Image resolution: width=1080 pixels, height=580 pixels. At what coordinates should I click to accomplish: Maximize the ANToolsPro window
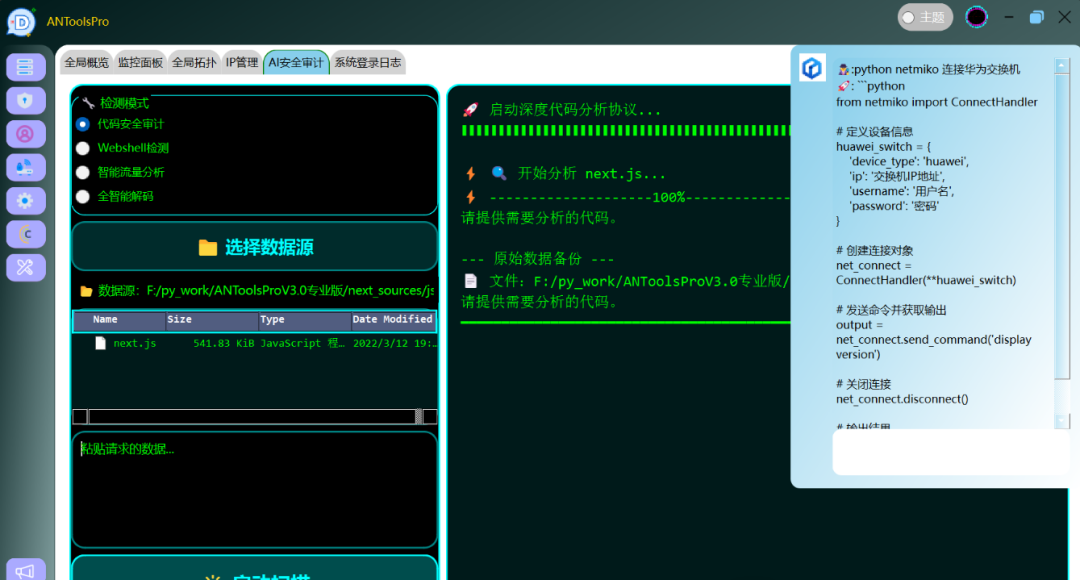pos(1036,17)
